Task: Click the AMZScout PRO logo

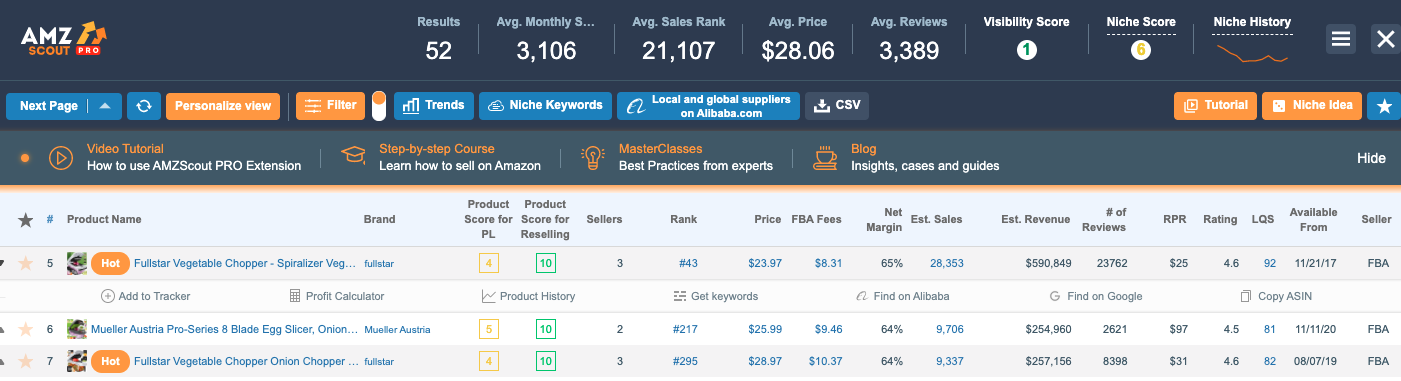Action: click(x=64, y=39)
